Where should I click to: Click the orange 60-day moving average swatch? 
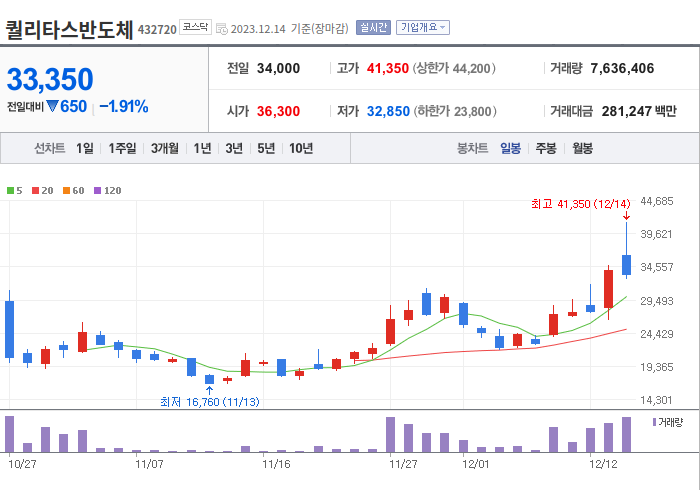click(67, 191)
